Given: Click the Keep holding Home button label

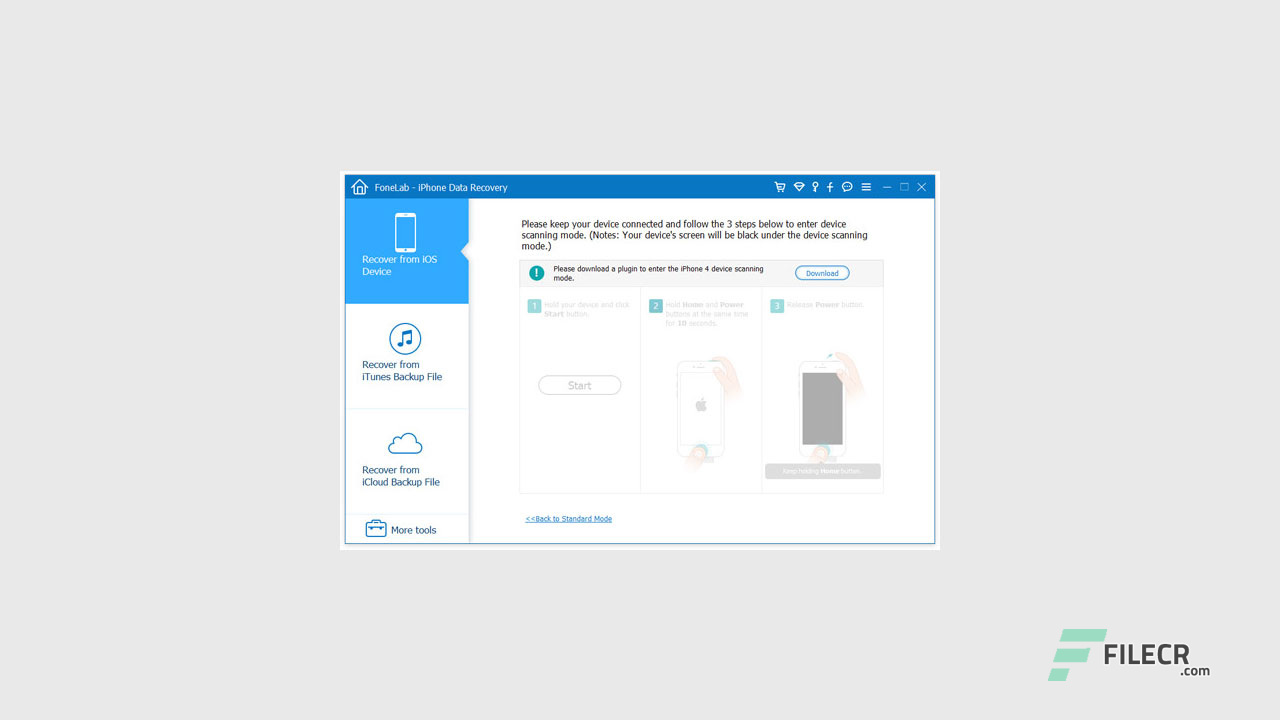Looking at the screenshot, I should (822, 471).
